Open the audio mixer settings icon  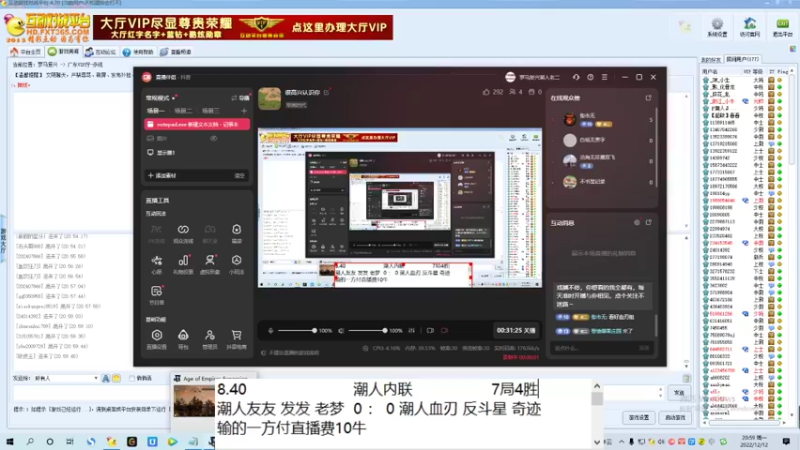tap(411, 331)
